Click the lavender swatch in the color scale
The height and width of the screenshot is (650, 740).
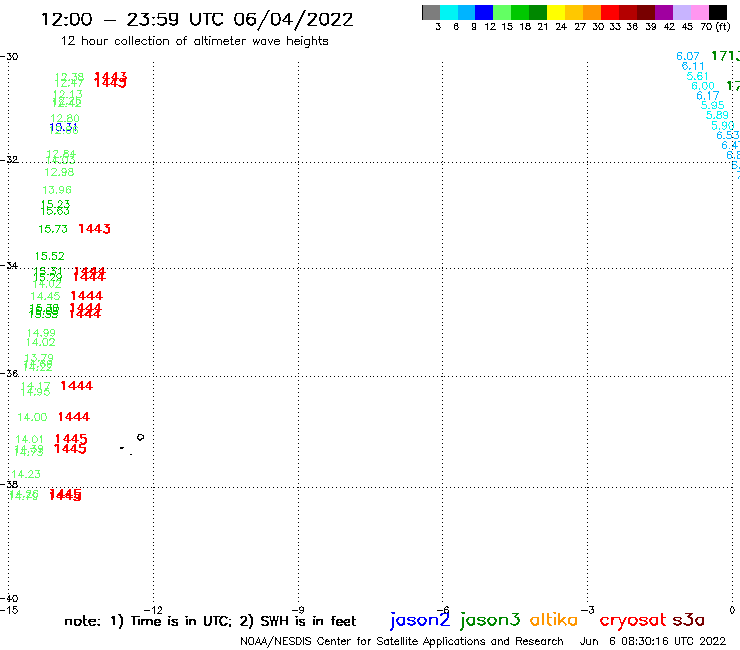(681, 12)
